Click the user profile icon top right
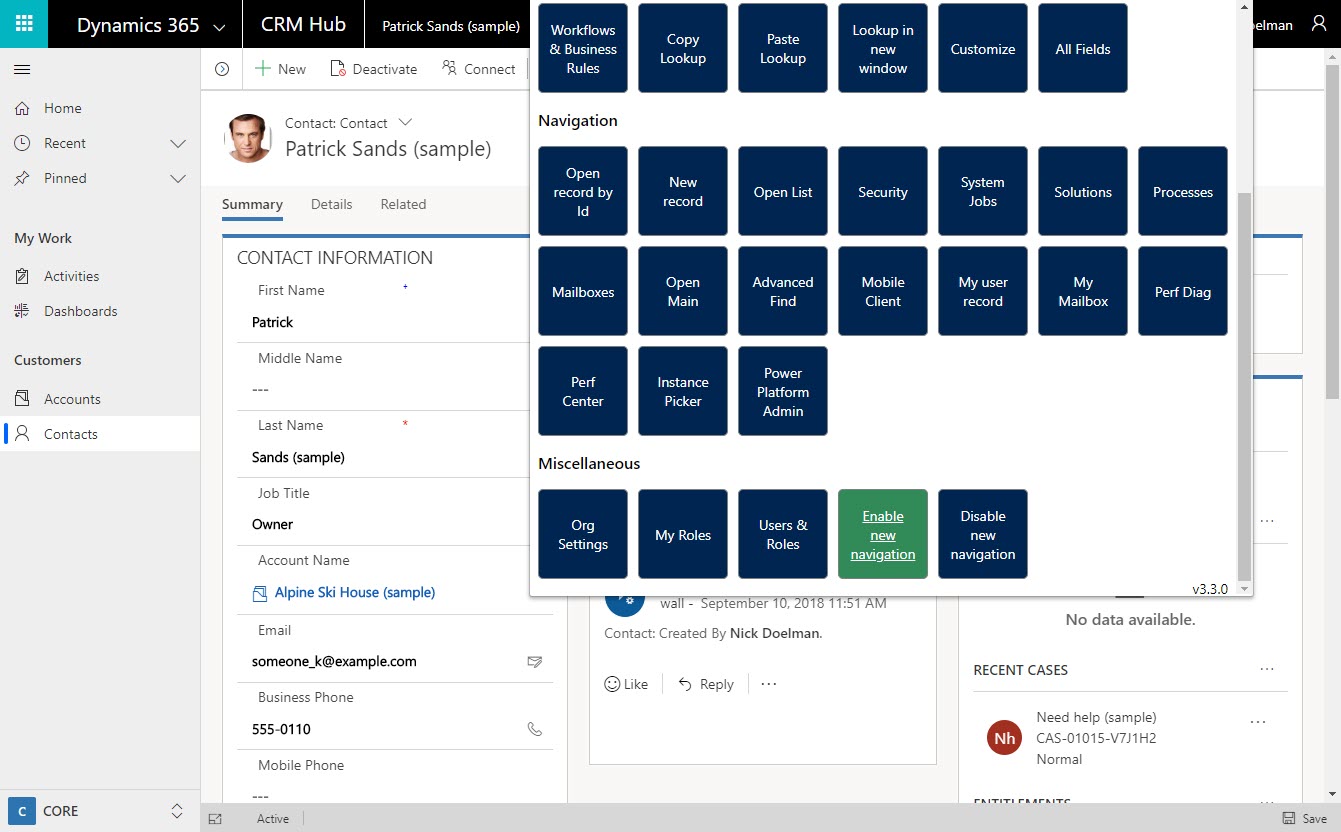The width and height of the screenshot is (1341, 832). 1318,24
